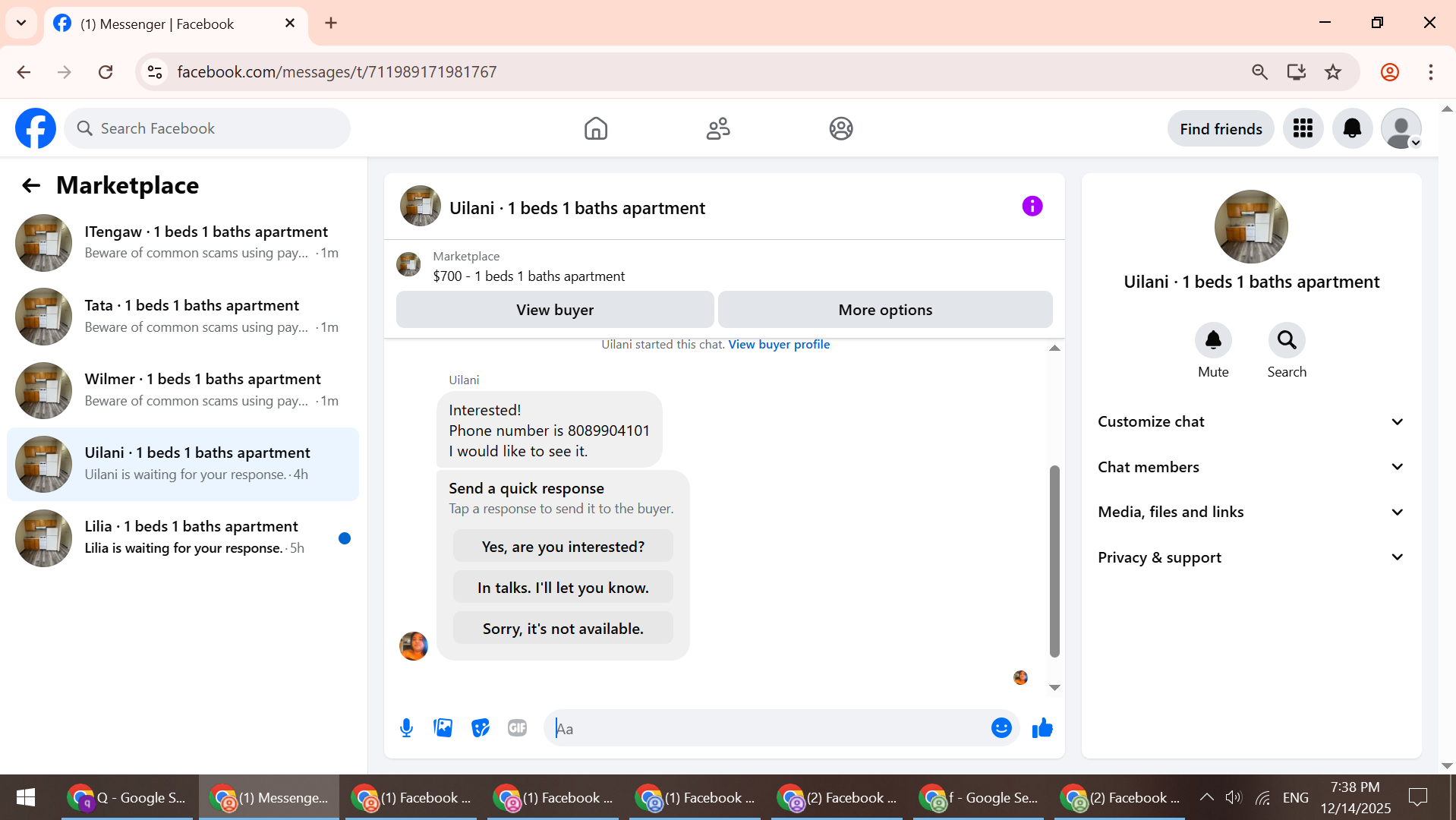This screenshot has width=1456, height=820.
Task: Send 'In talks. I'll let you know.' reply
Action: [563, 588]
